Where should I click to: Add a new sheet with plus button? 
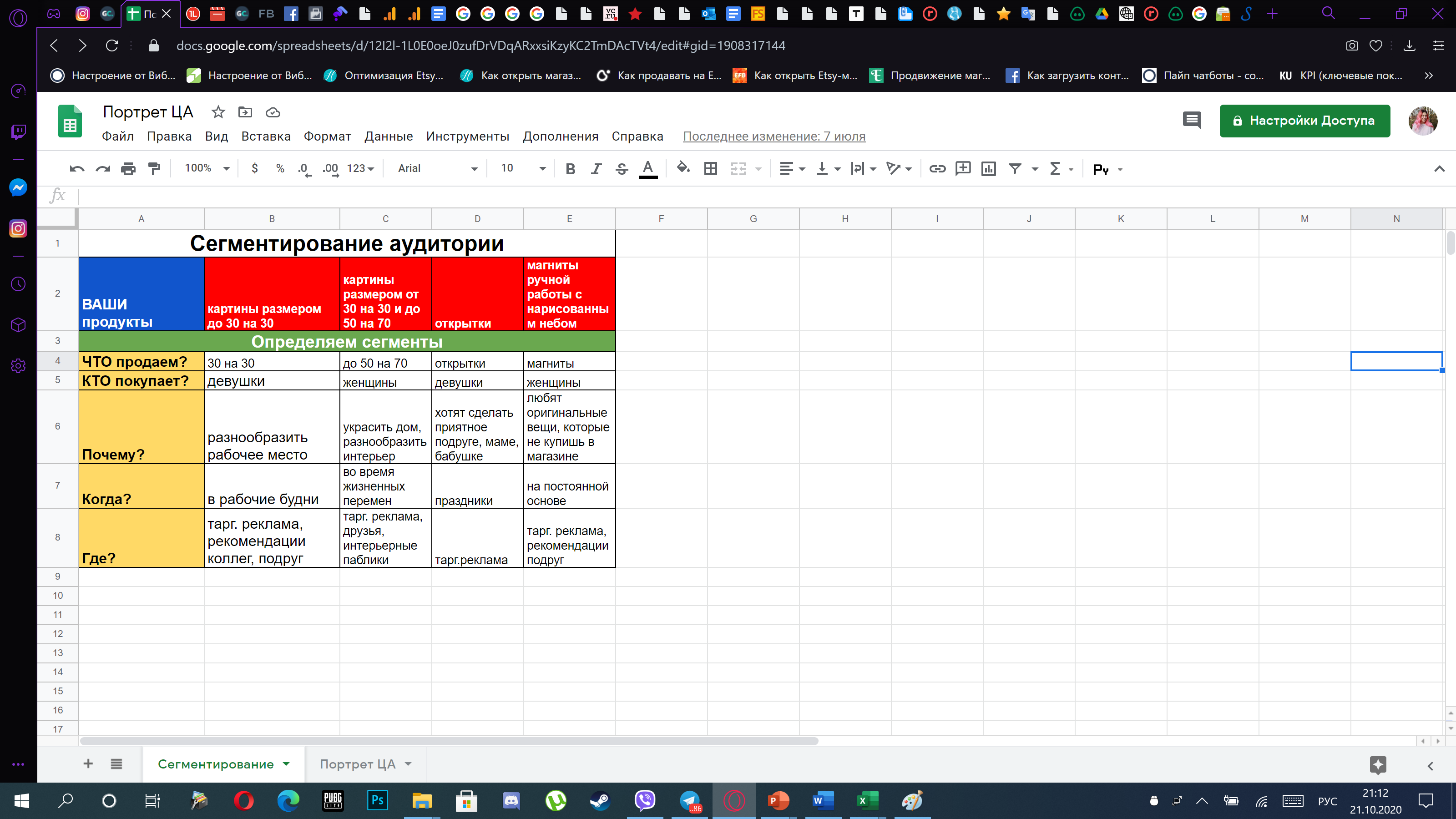point(88,764)
